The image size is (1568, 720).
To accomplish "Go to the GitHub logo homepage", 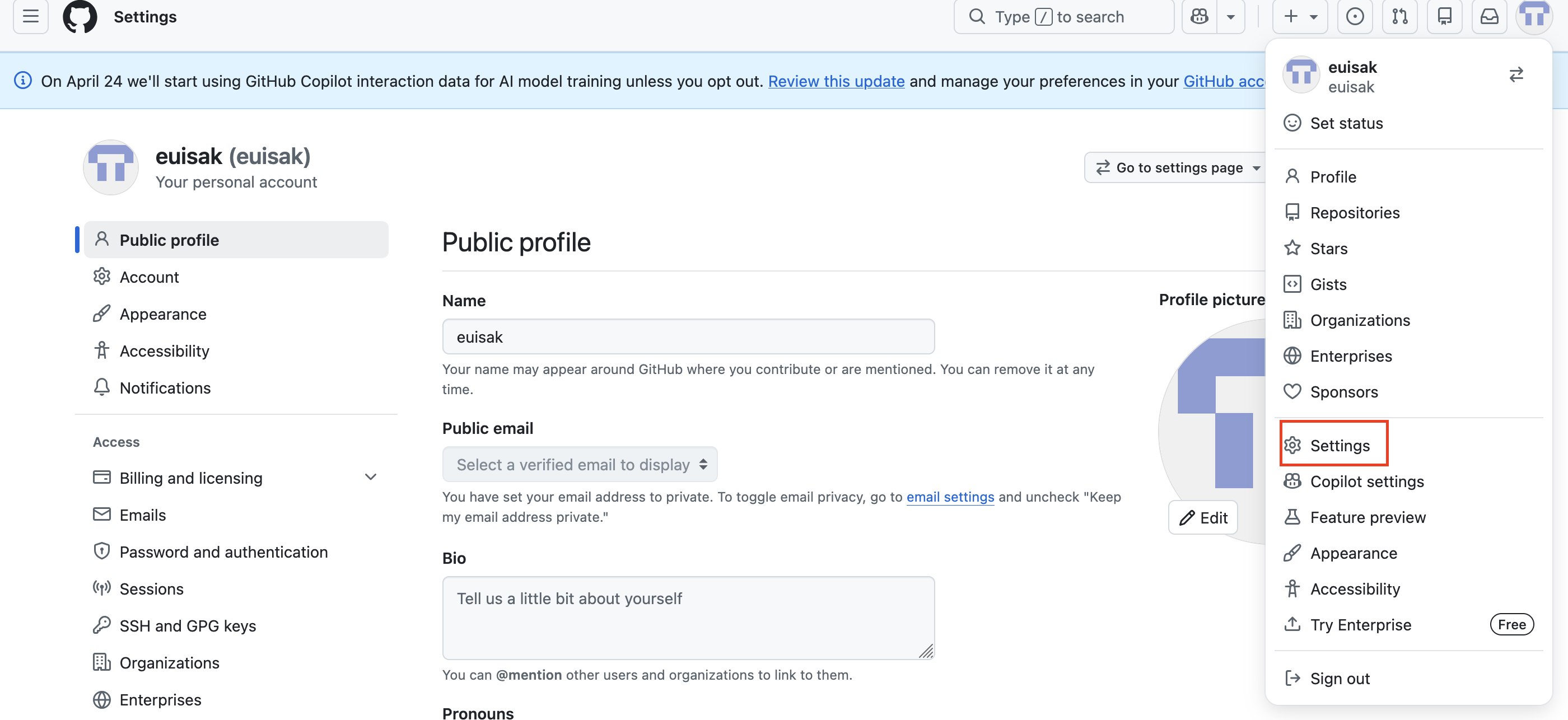I will [x=80, y=16].
